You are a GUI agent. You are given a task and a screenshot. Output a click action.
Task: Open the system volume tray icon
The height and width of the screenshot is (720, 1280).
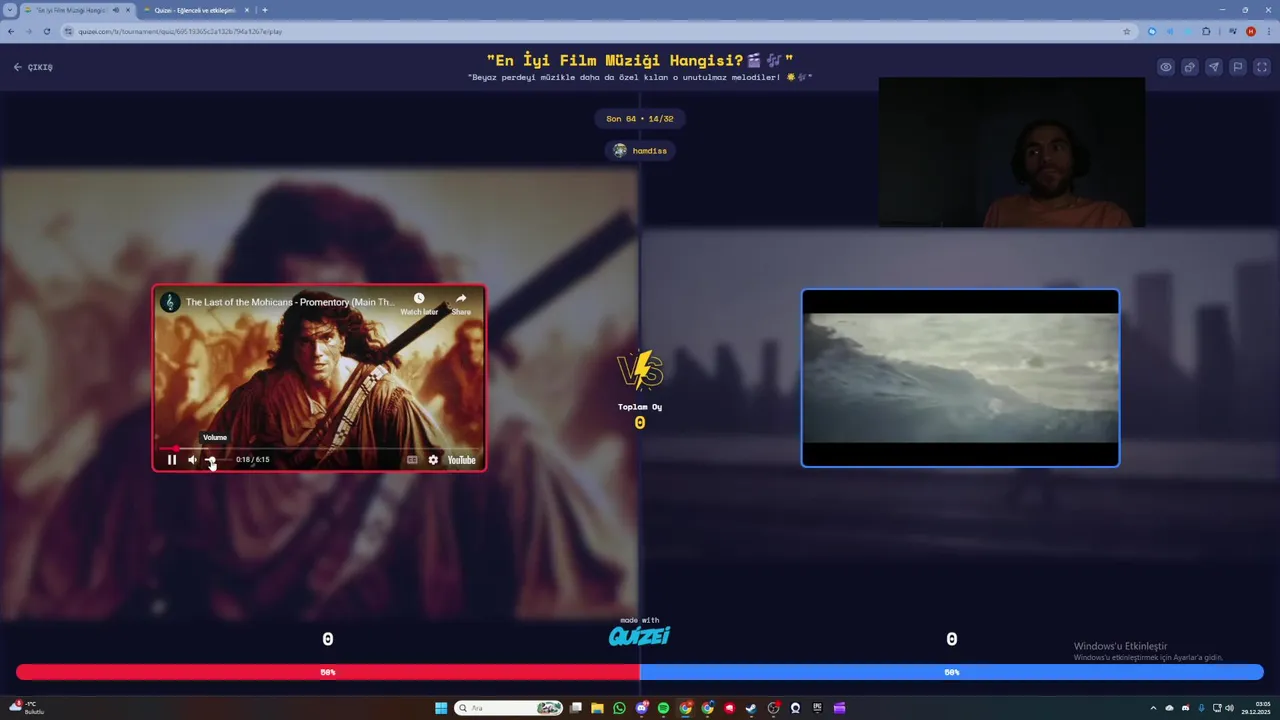[x=1230, y=708]
